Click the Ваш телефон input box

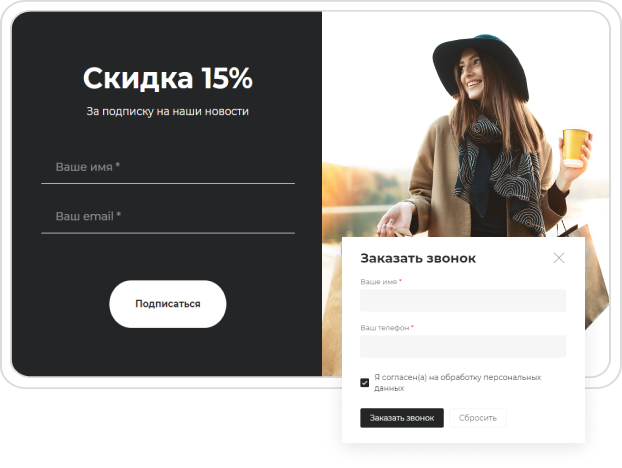click(x=463, y=346)
